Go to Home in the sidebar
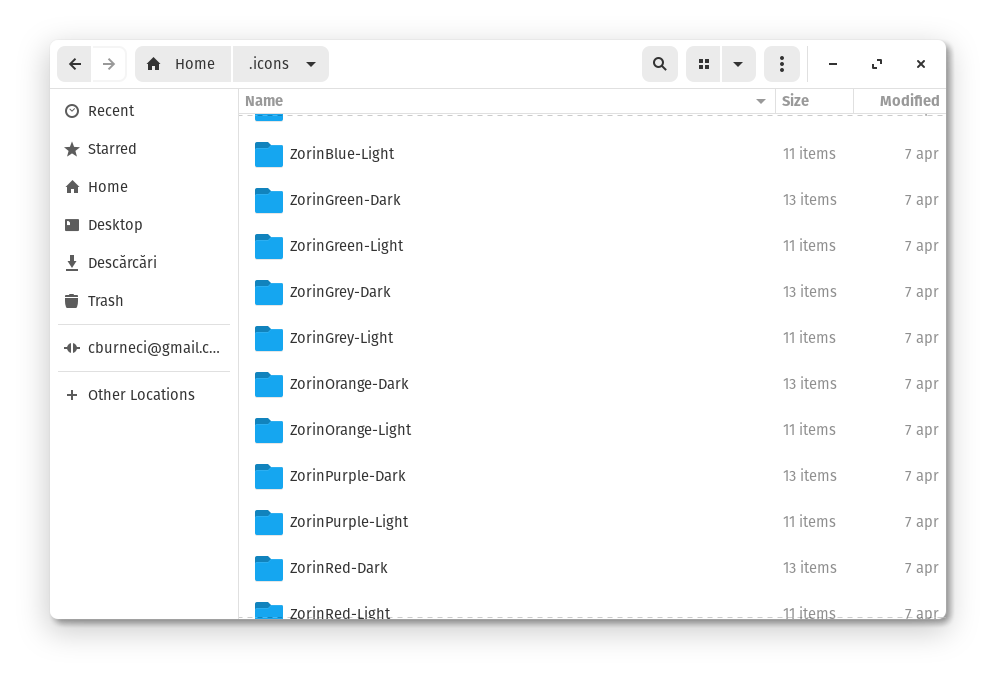The image size is (1000, 683). 144,187
